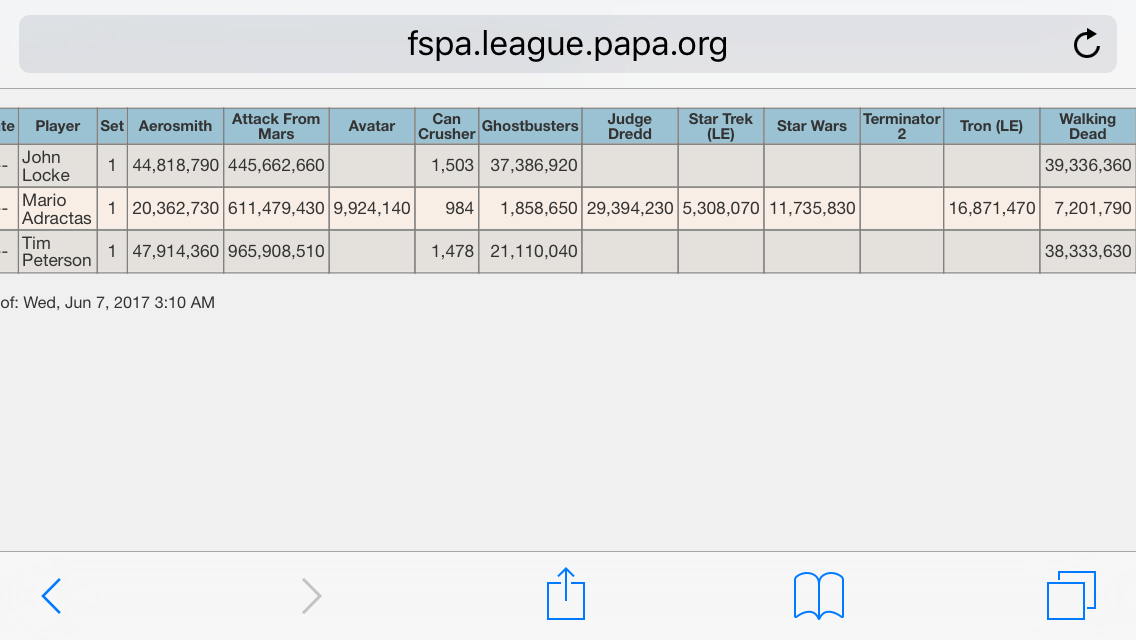Select the Aerosmith column header

(x=175, y=126)
